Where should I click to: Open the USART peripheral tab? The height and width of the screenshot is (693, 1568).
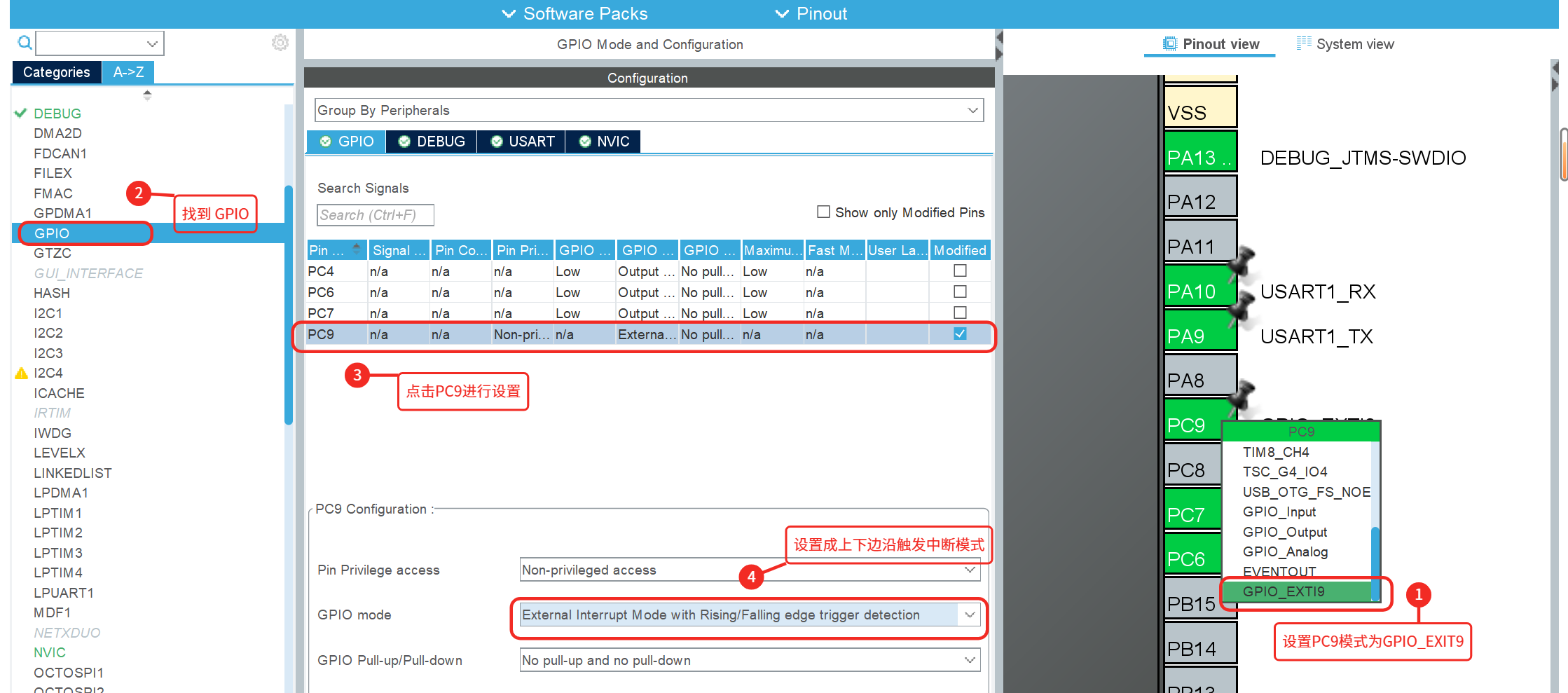click(522, 142)
